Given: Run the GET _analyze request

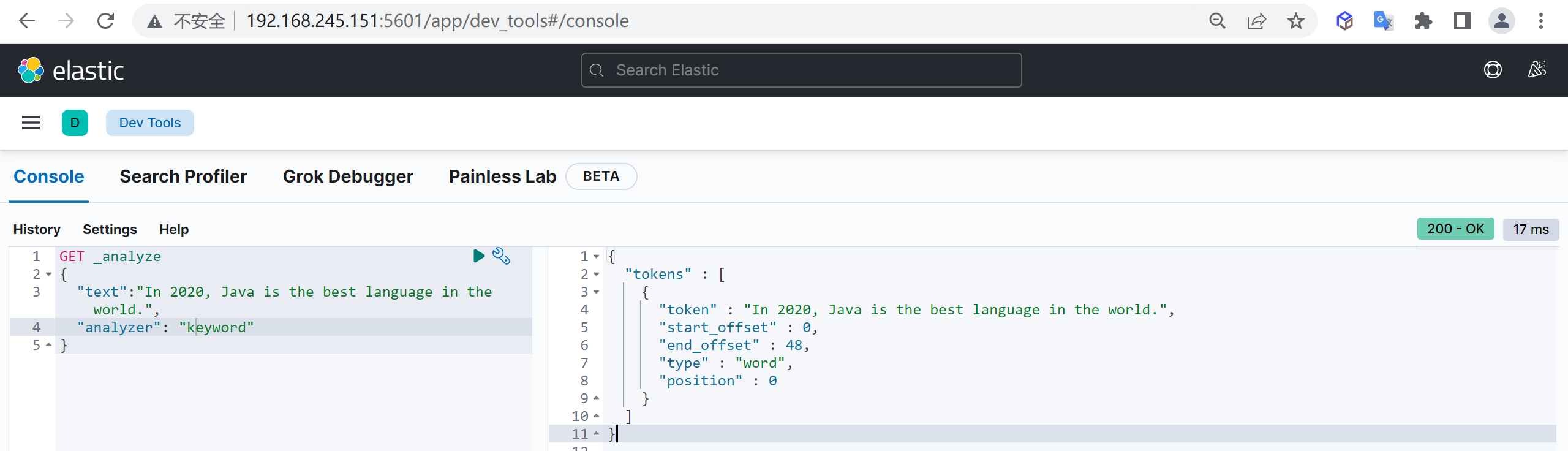Looking at the screenshot, I should coord(478,256).
